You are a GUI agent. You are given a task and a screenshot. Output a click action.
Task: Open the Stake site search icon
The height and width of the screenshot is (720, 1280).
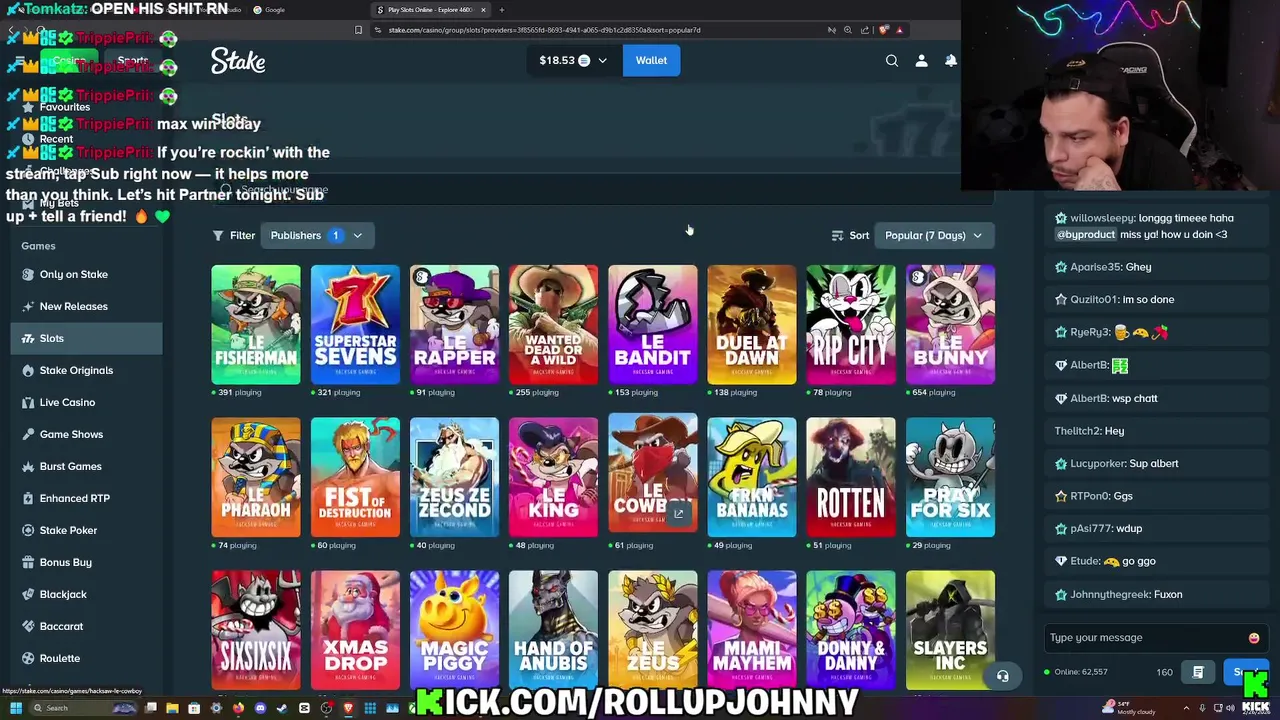(892, 61)
